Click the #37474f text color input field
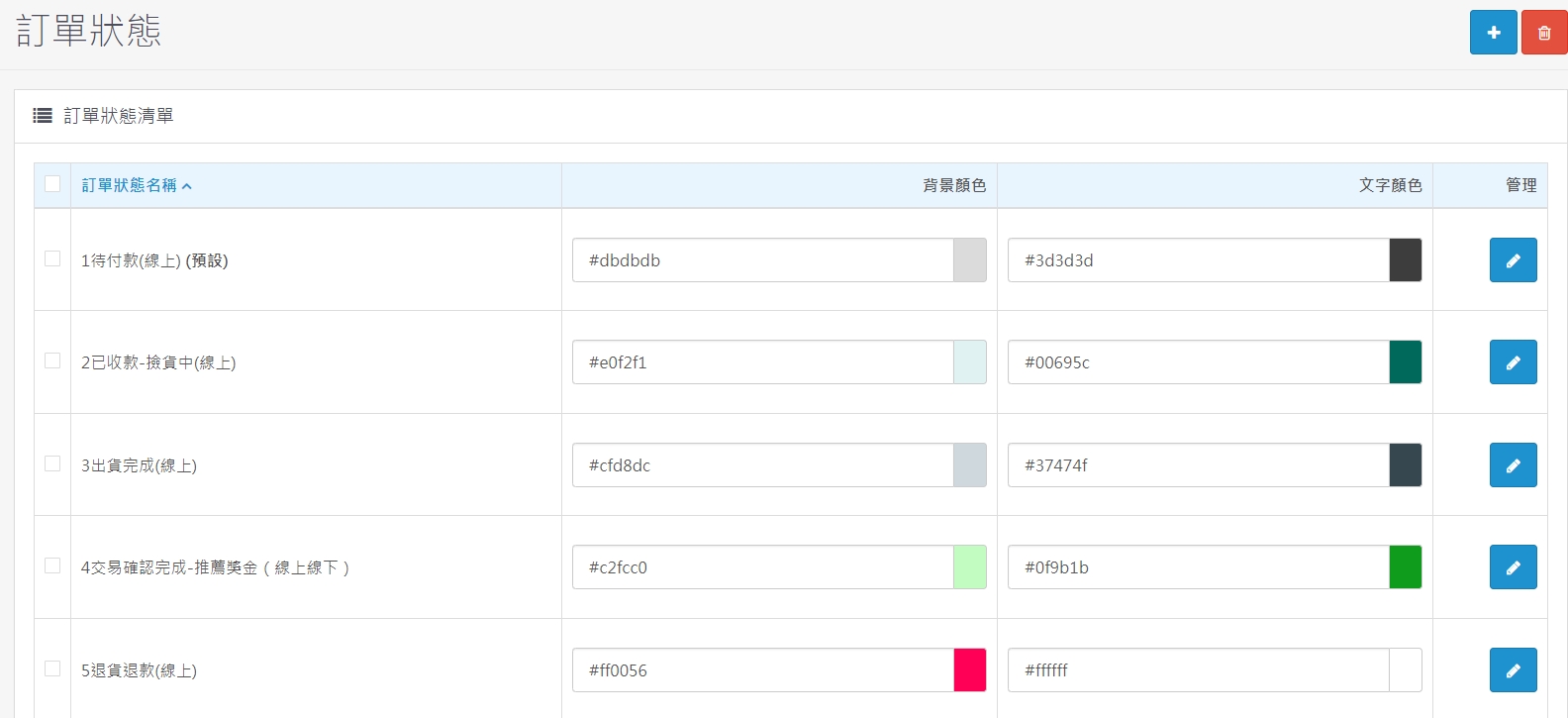The image size is (1568, 718). tap(1198, 465)
